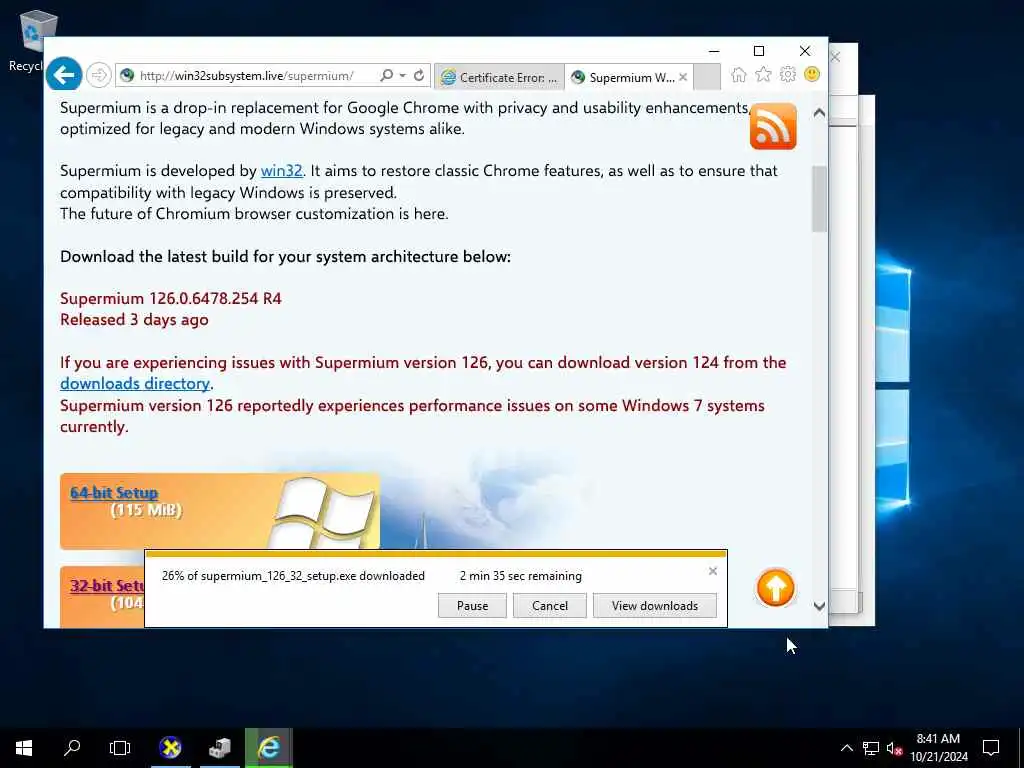Open the server installer taskbar icon

tap(220, 748)
